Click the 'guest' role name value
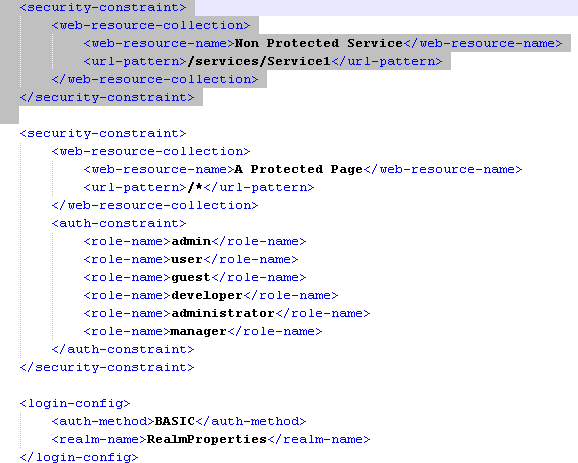 [x=191, y=278]
